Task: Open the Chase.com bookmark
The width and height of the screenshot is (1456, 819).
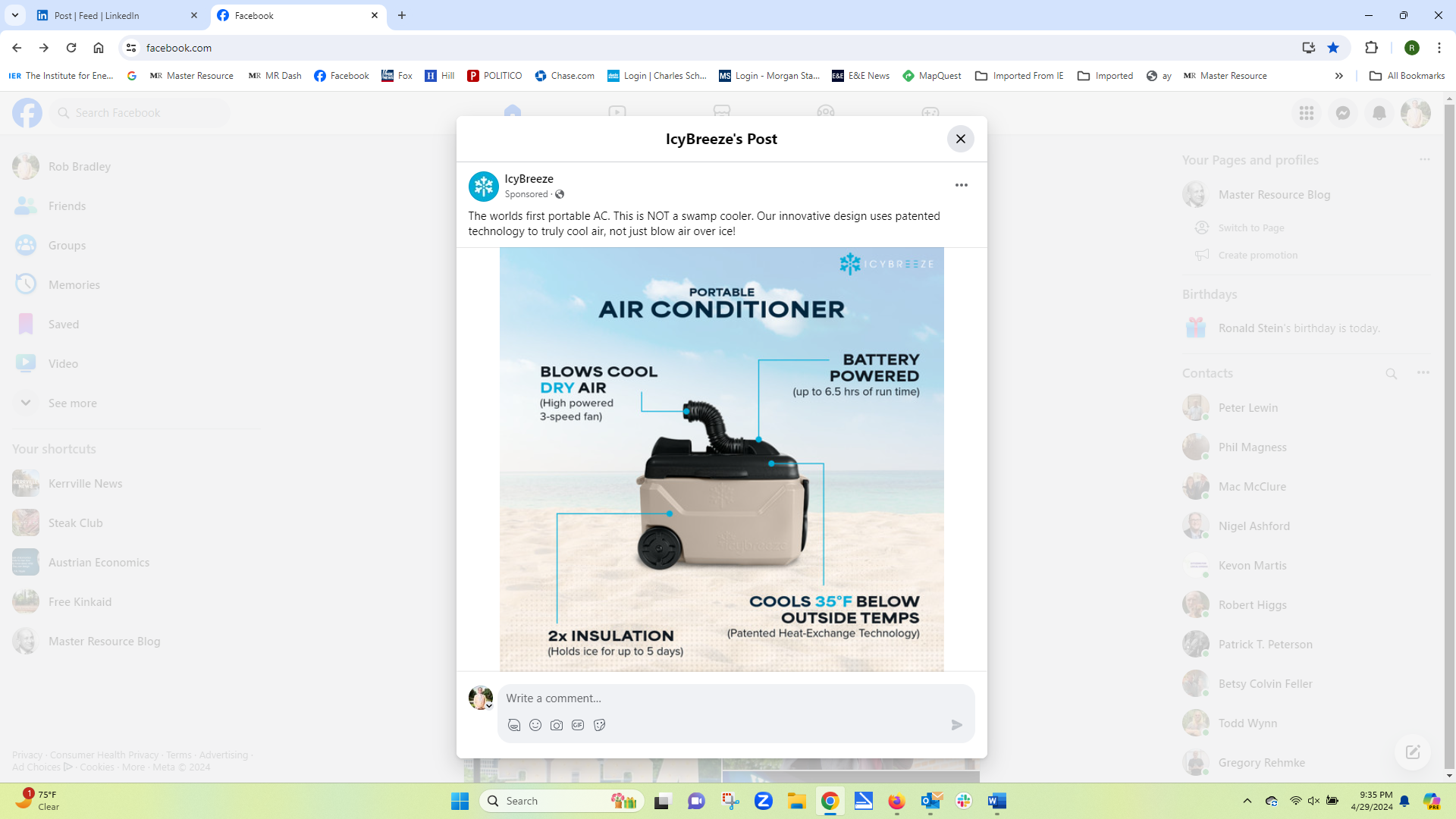Action: [x=564, y=76]
